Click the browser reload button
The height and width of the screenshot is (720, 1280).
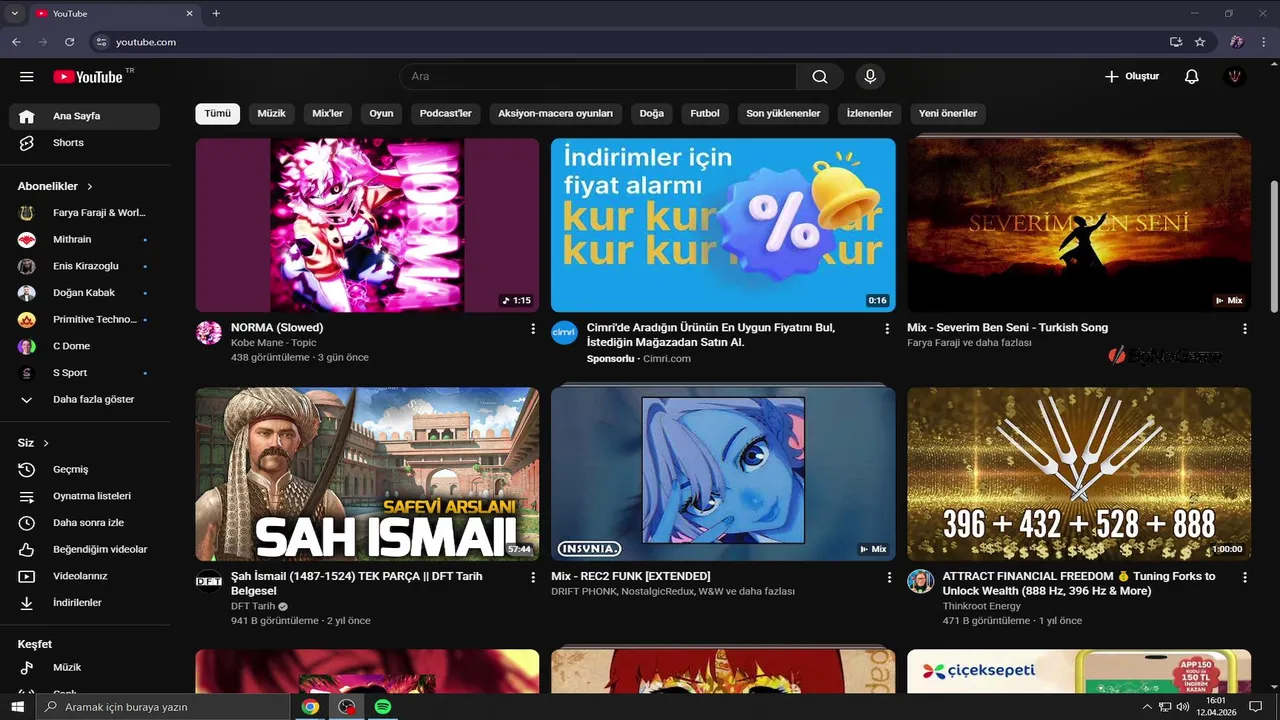70,42
